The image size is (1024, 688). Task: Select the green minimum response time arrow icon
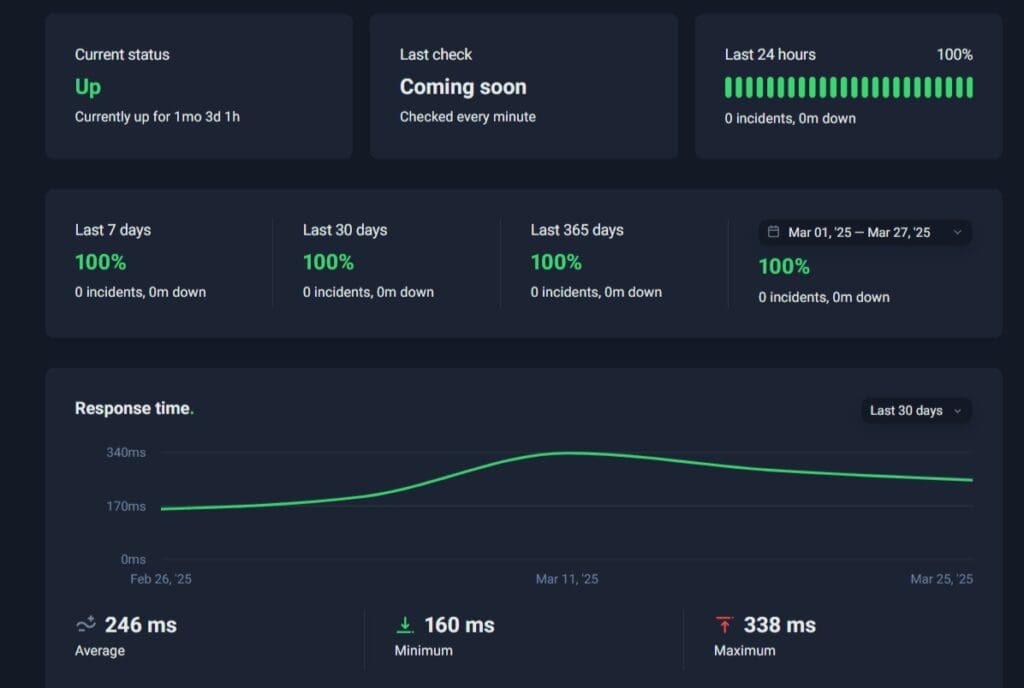pos(404,624)
